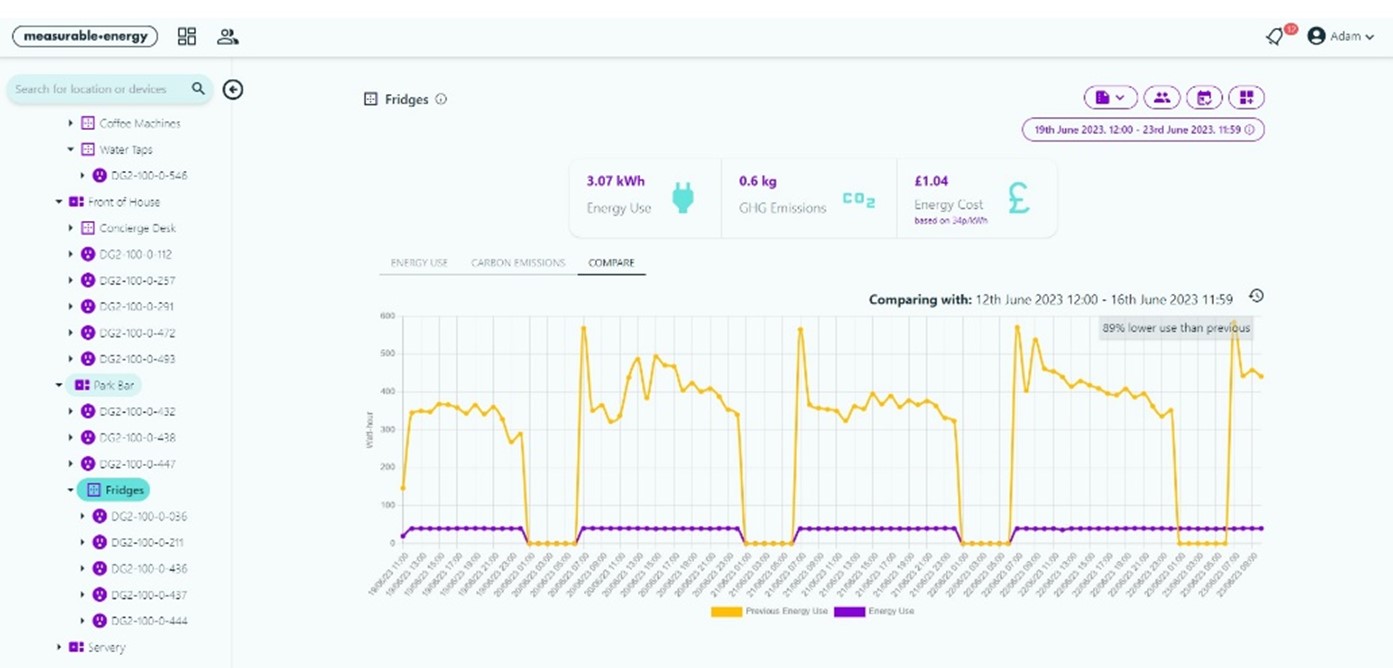Open the date range 19th June – 23rd June selector
Screen dimensions: 1393x668
(x=1143, y=129)
